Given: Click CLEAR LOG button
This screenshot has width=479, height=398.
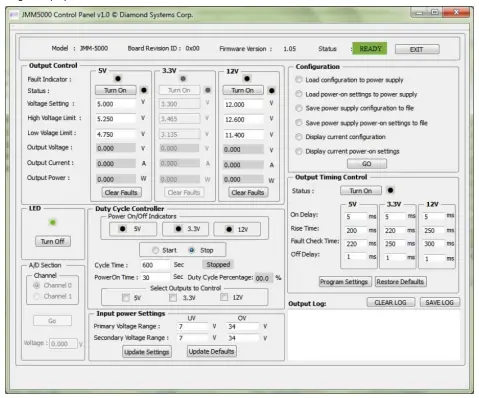Looking at the screenshot, I should (x=391, y=302).
